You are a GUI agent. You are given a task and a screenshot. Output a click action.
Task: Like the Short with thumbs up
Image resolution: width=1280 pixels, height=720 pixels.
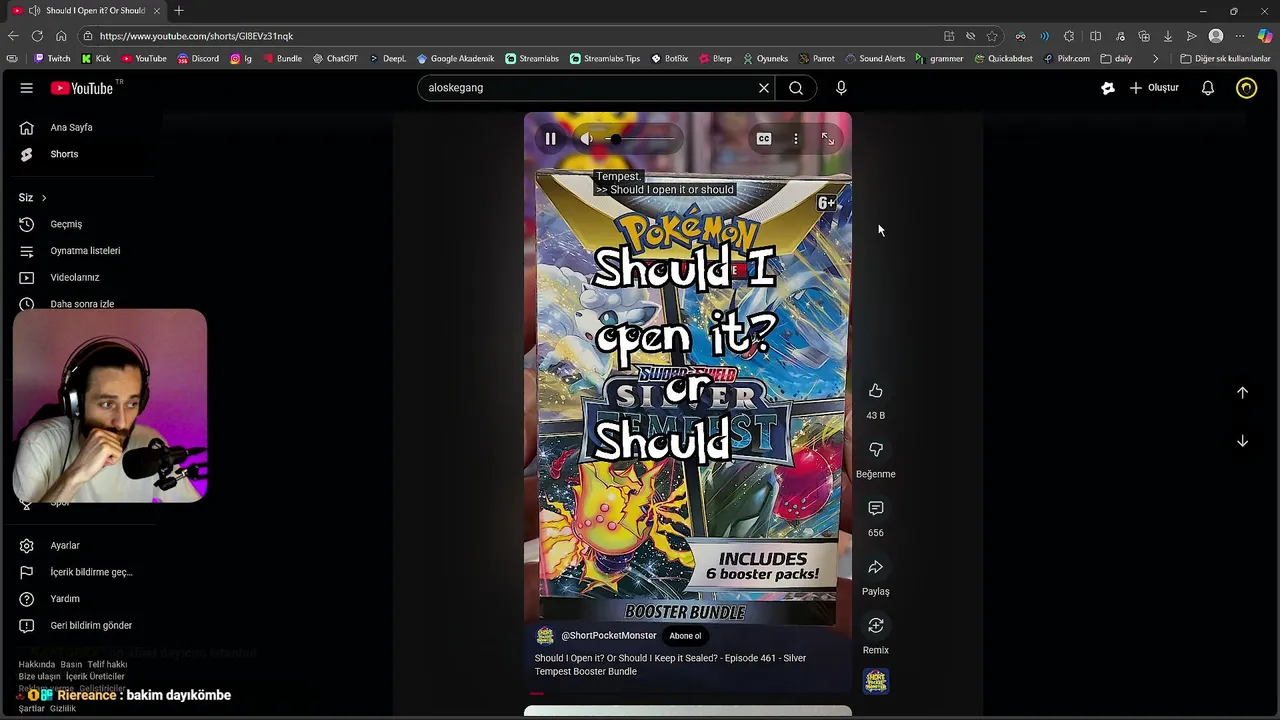(876, 391)
